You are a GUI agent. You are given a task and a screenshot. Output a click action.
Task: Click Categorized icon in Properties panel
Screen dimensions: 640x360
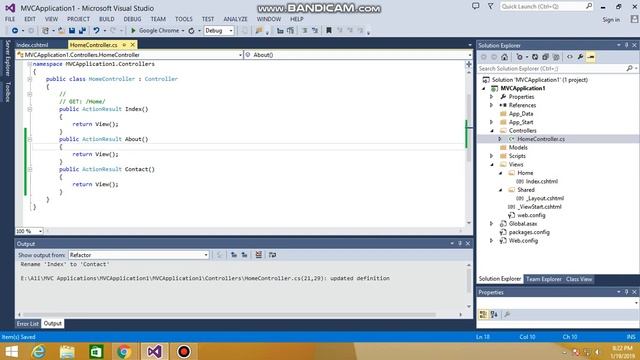pos(483,314)
